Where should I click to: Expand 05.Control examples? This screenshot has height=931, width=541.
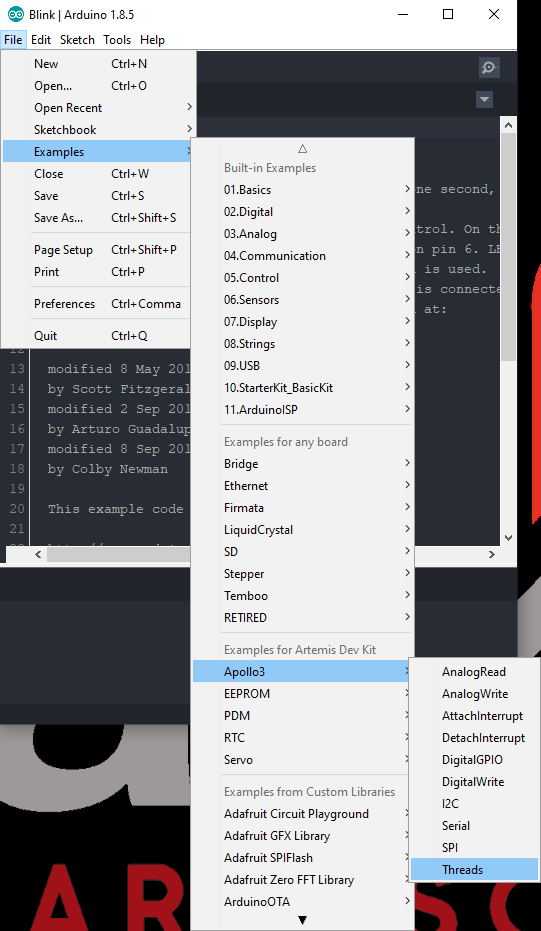[302, 278]
